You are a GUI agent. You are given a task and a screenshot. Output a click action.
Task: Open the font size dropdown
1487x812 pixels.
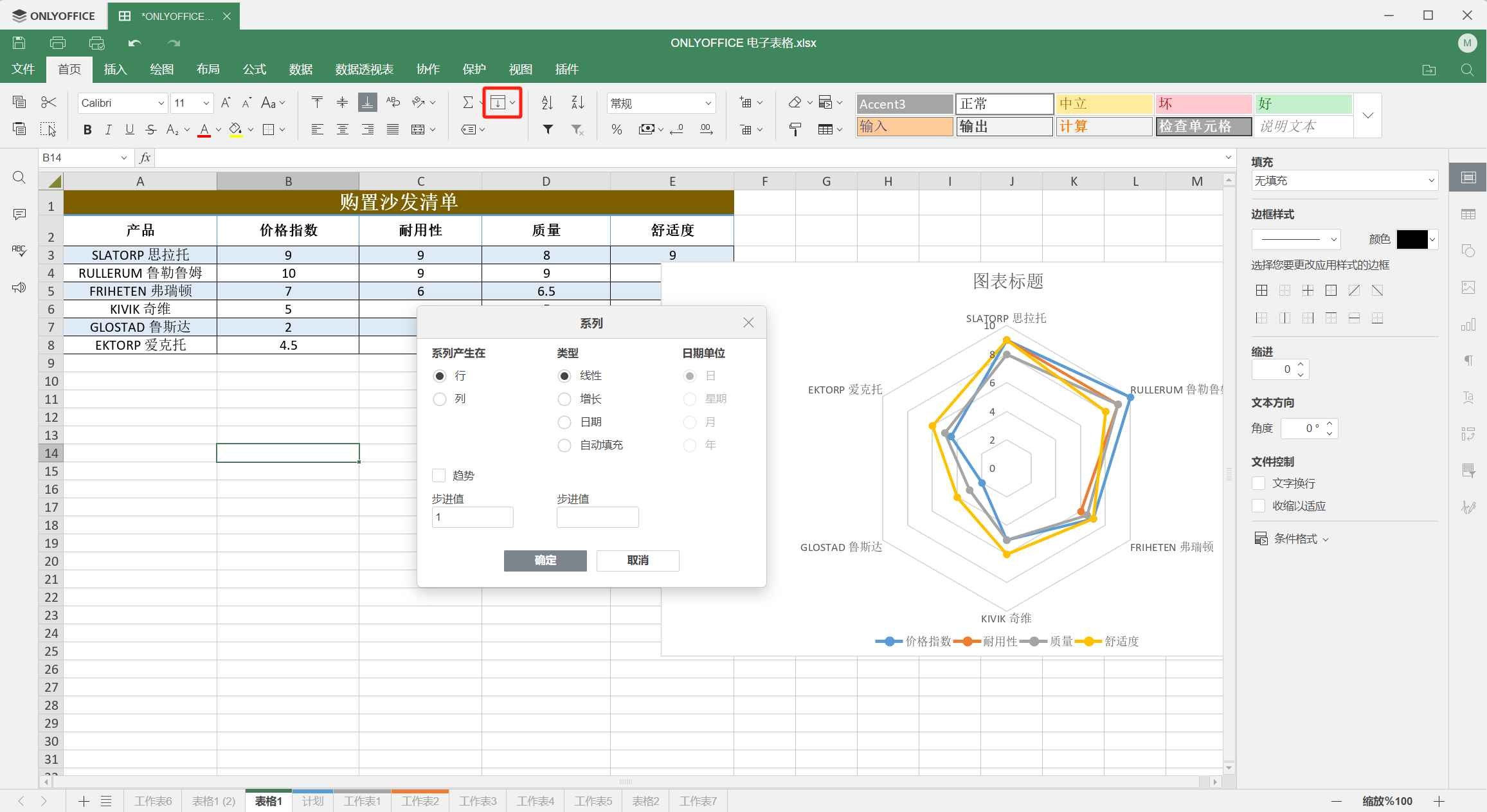point(206,103)
